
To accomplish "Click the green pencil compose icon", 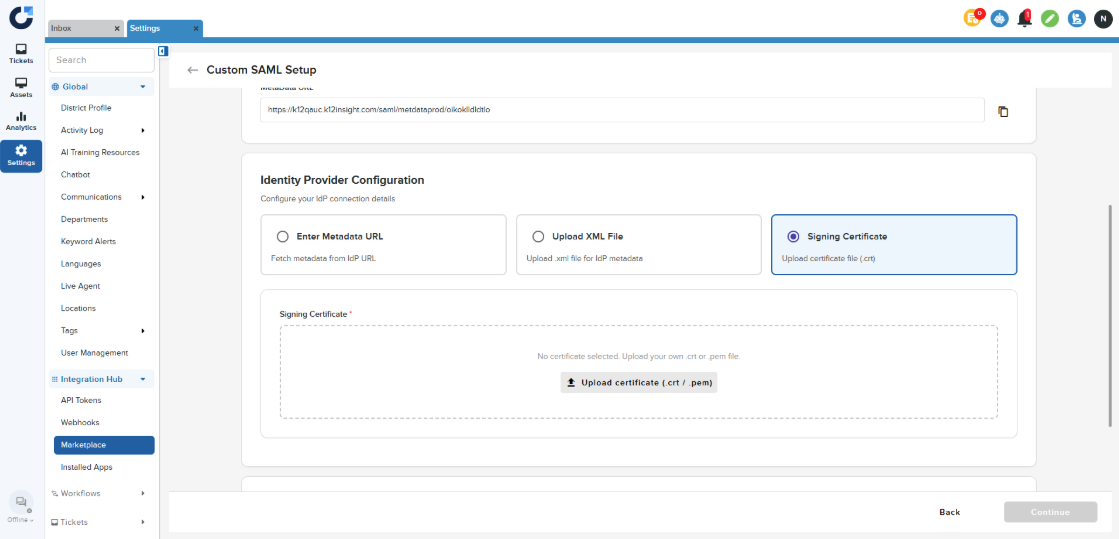I will pos(1050,19).
